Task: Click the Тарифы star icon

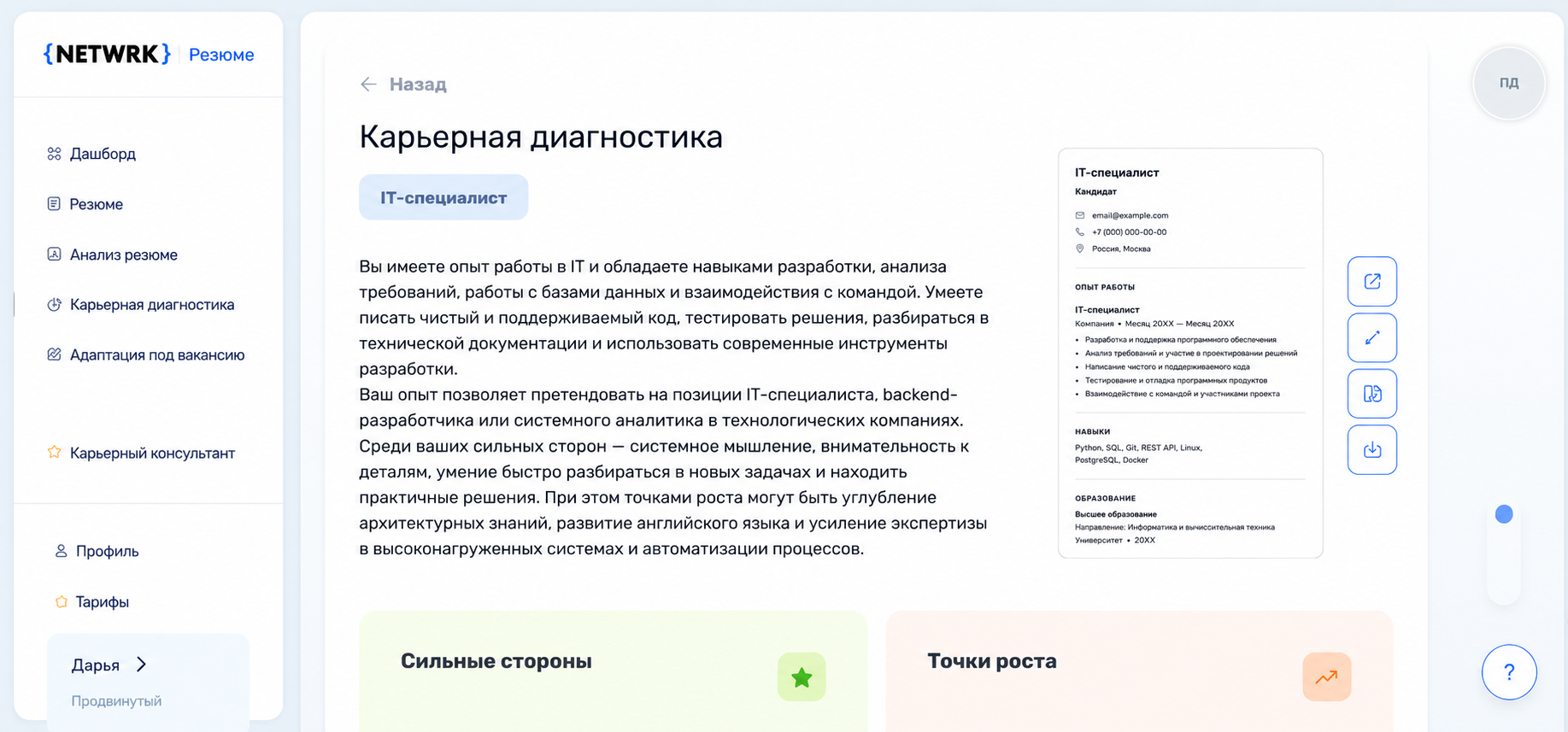Action: pos(61,602)
